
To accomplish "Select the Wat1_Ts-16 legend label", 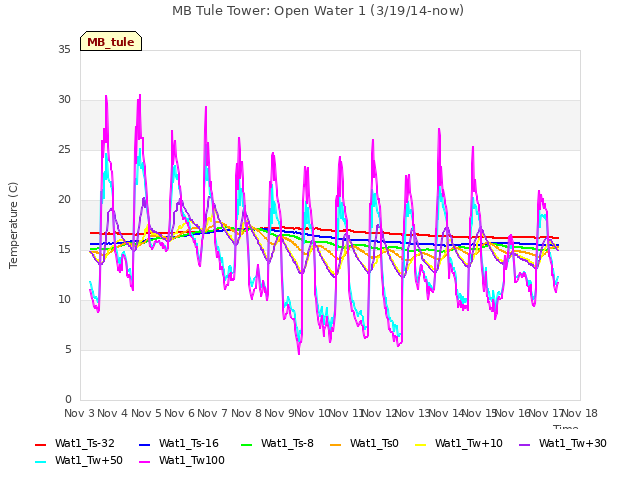I will (189, 444).
